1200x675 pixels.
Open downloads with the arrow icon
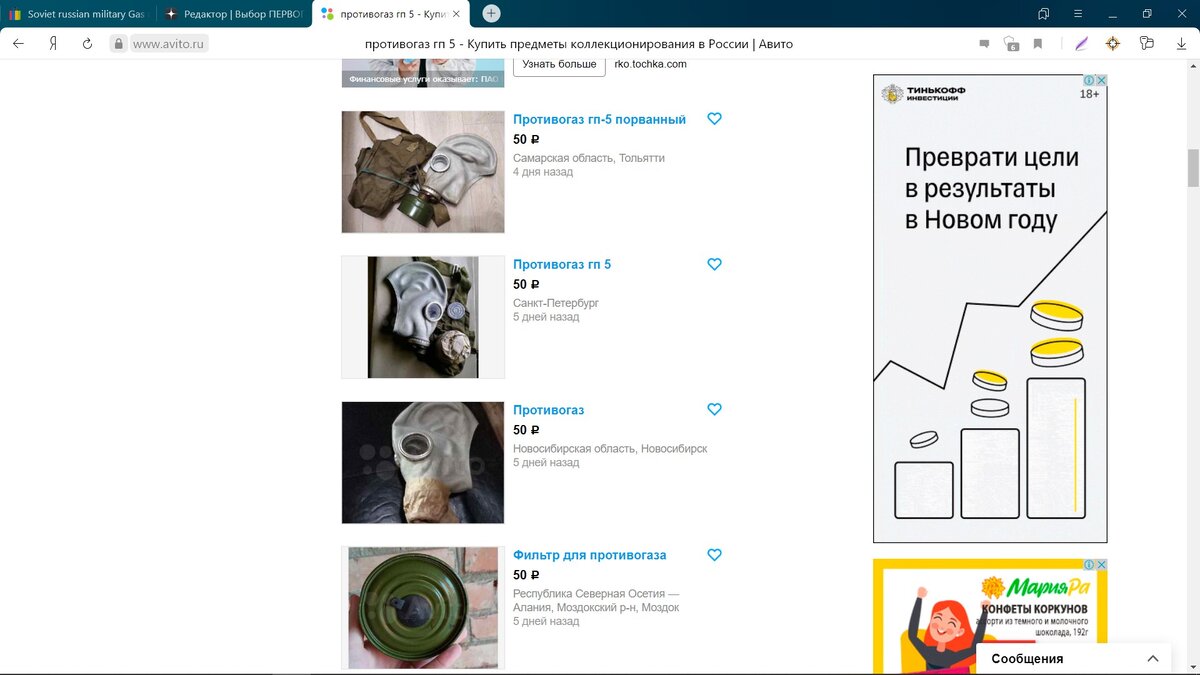click(x=1181, y=44)
